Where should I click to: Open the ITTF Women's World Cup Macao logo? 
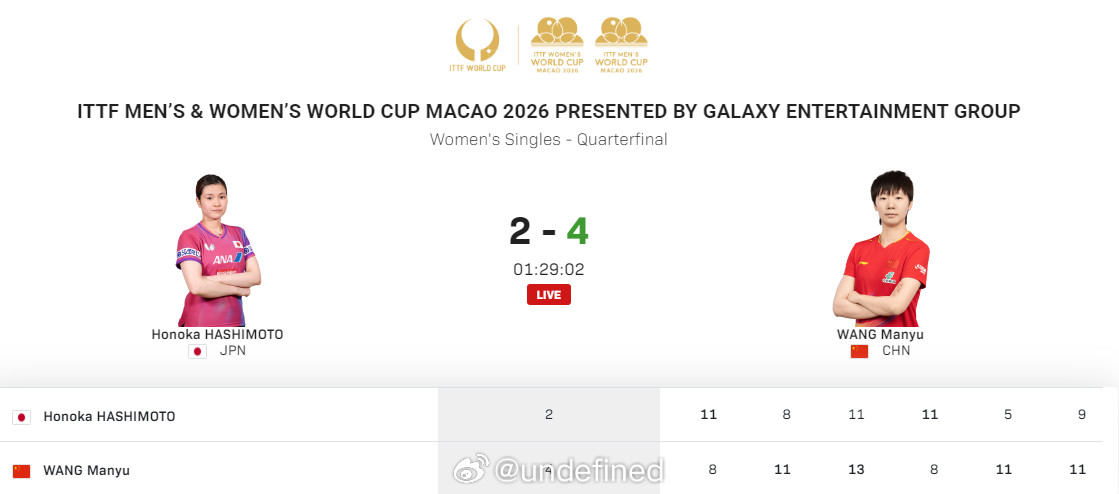pyautogui.click(x=556, y=45)
